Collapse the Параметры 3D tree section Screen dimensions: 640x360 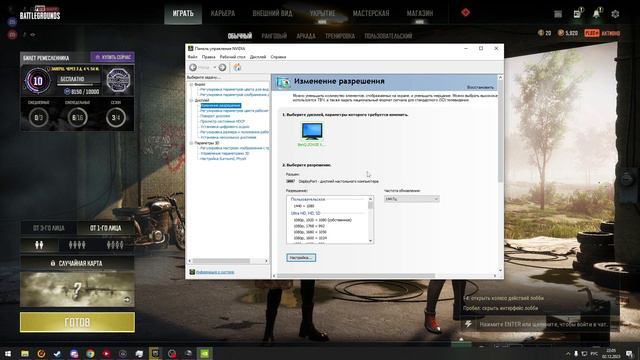click(191, 143)
